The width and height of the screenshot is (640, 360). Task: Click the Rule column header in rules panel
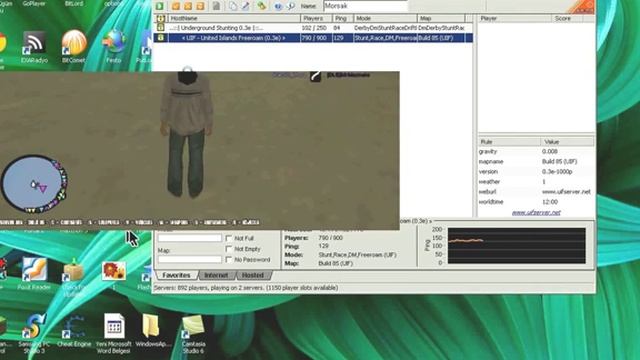(x=509, y=142)
